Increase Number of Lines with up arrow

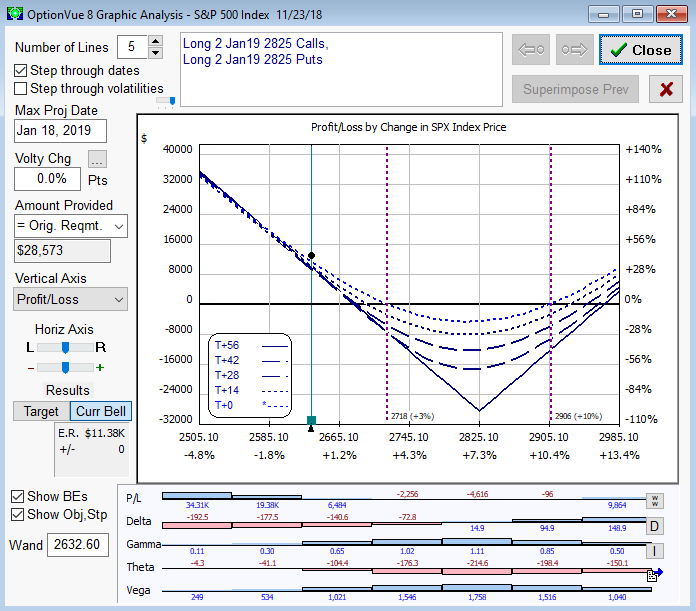tap(155, 42)
